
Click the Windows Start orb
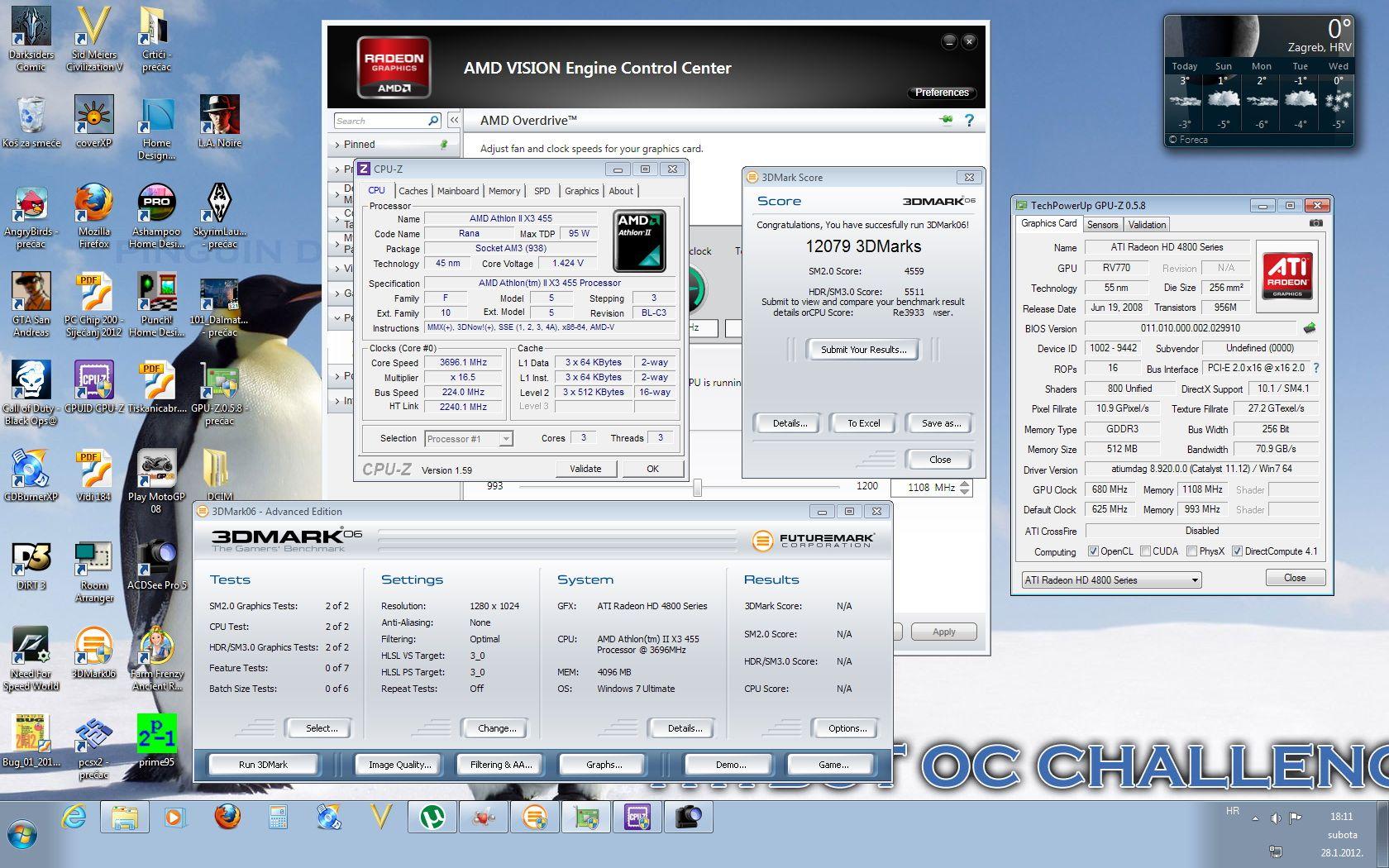point(22,834)
